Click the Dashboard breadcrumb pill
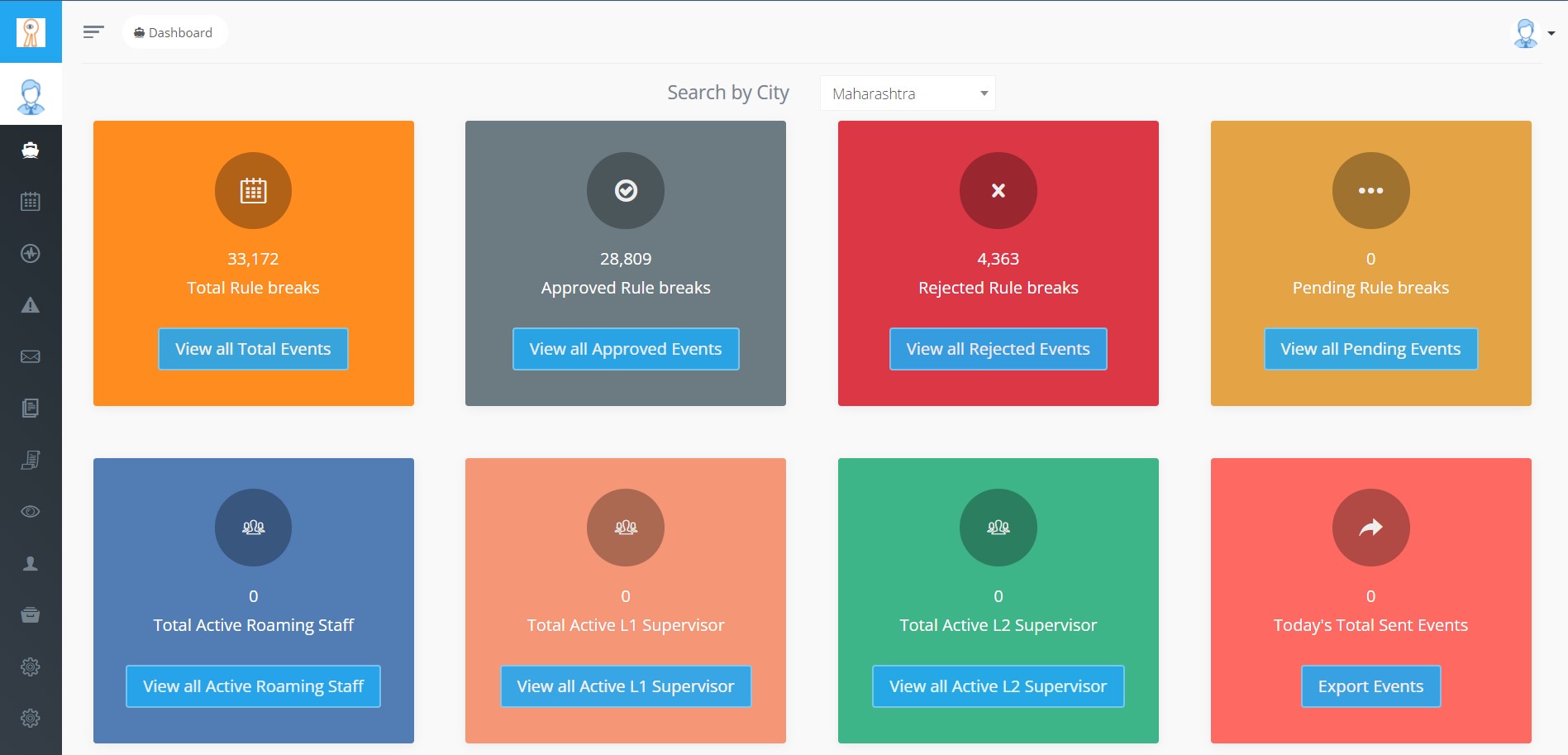The height and width of the screenshot is (755, 1568). (x=174, y=32)
